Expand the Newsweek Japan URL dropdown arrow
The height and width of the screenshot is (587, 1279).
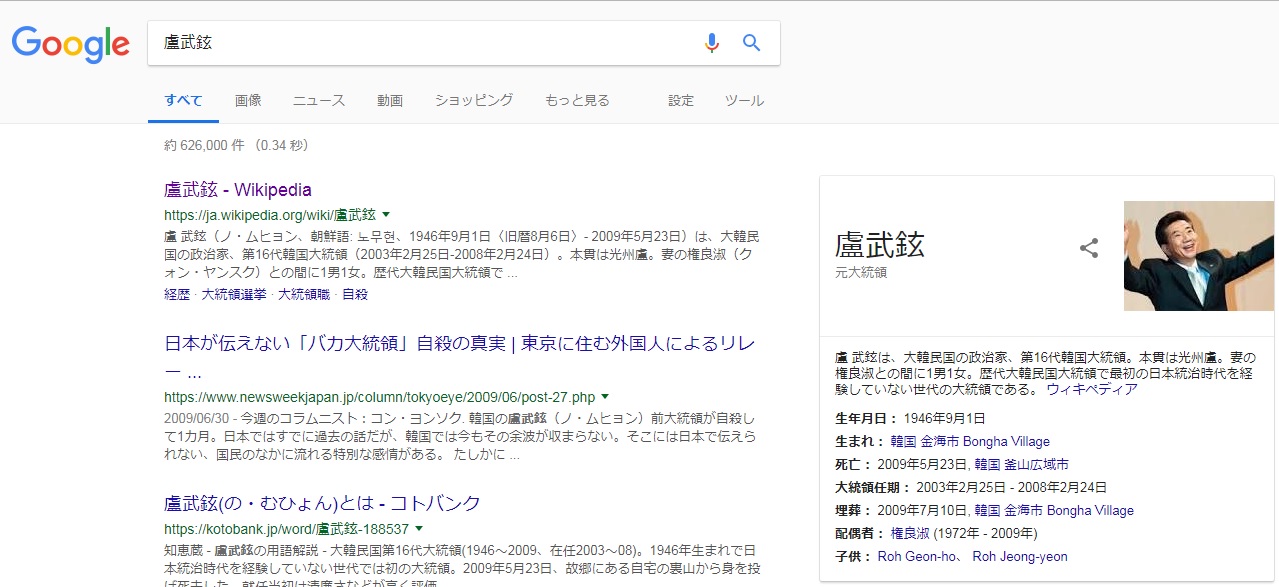[605, 396]
